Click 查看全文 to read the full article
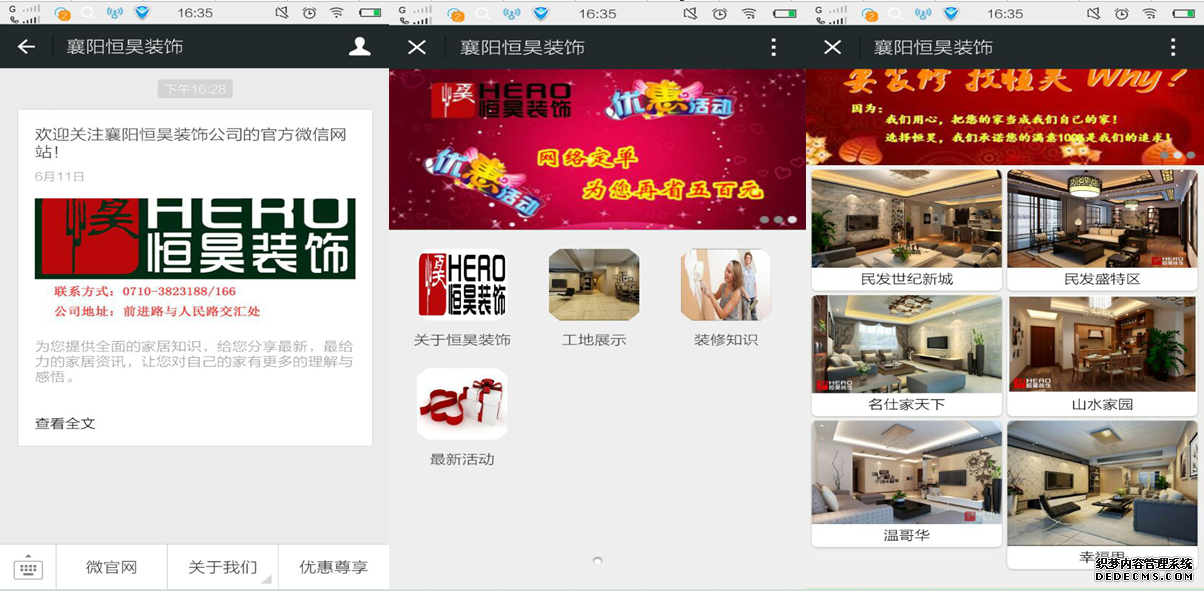The width and height of the screenshot is (1204, 591). (x=65, y=423)
